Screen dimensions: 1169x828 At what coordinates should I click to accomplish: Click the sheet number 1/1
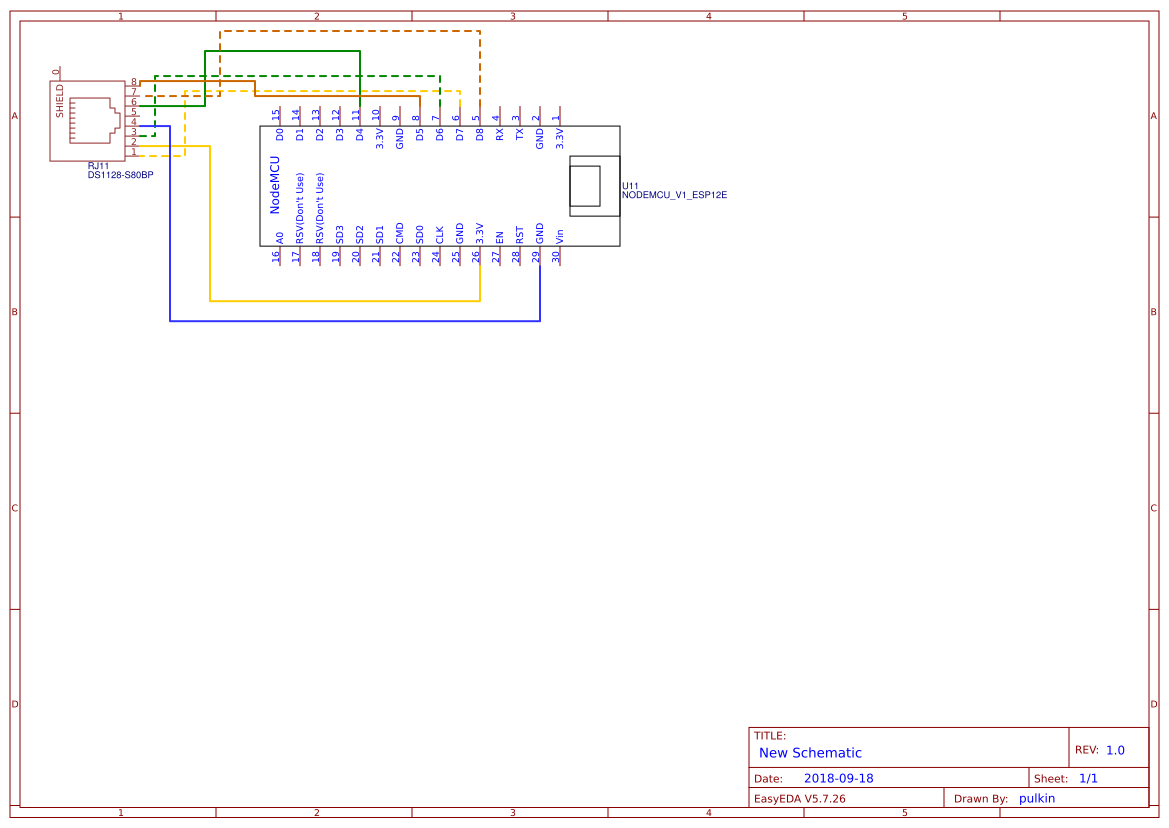click(1088, 778)
